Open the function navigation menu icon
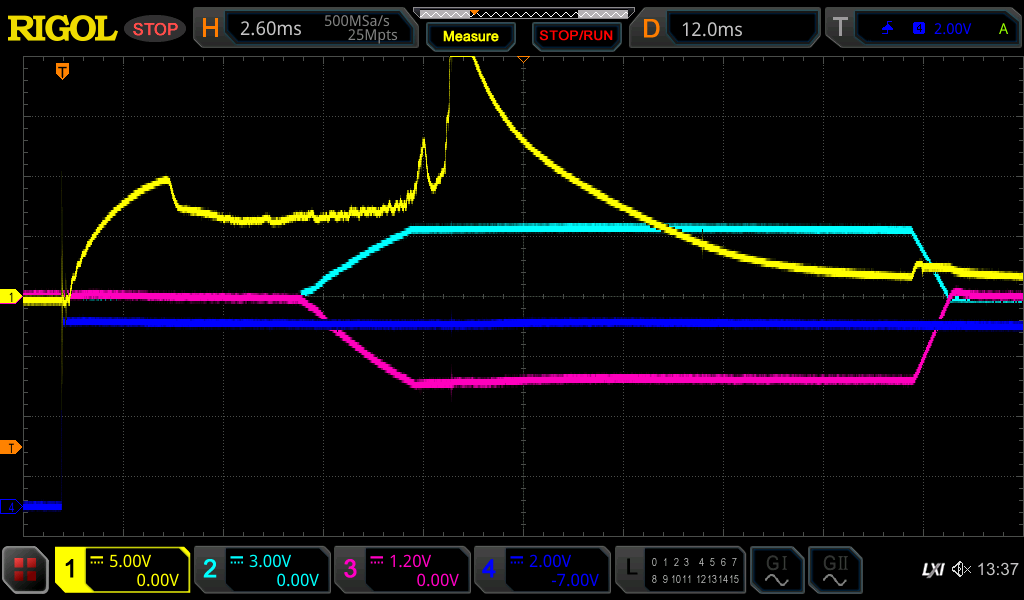The width and height of the screenshot is (1024, 600). [25, 570]
